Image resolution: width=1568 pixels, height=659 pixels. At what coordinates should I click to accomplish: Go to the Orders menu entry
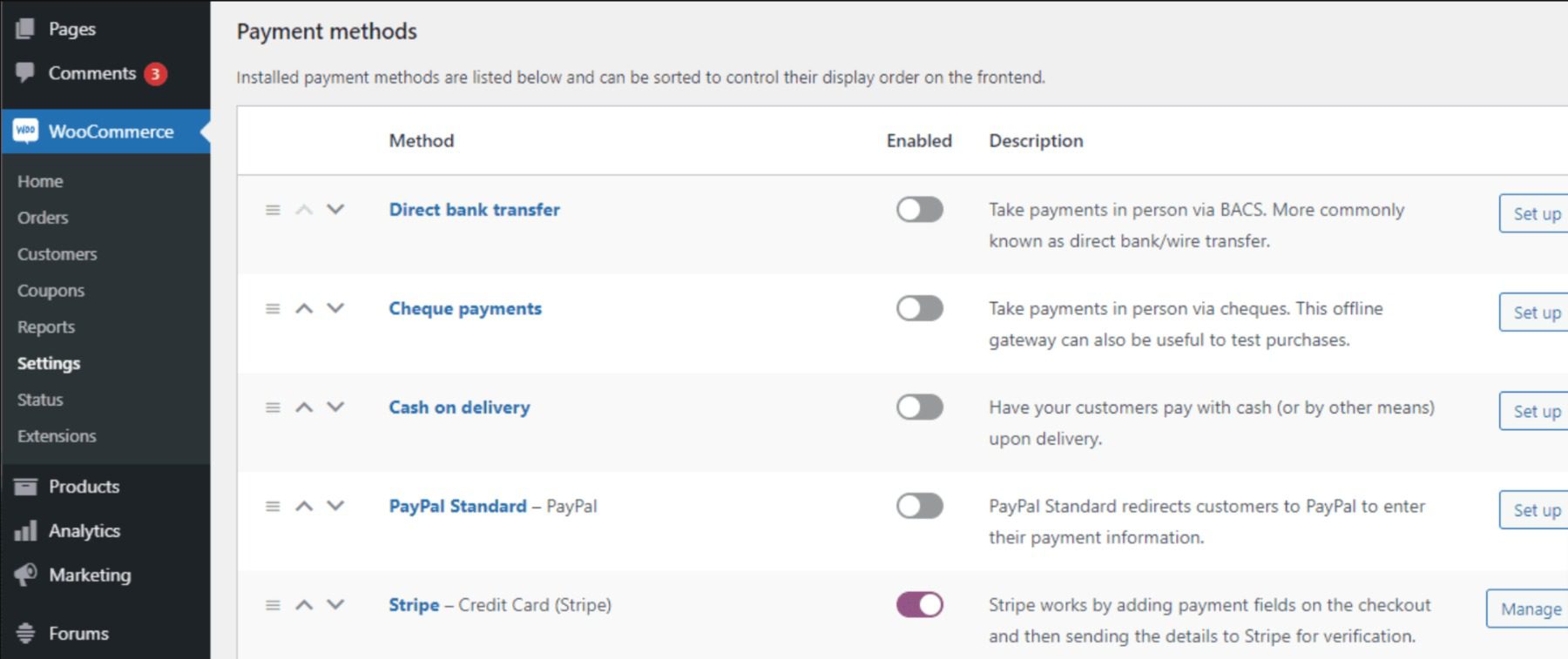(42, 218)
